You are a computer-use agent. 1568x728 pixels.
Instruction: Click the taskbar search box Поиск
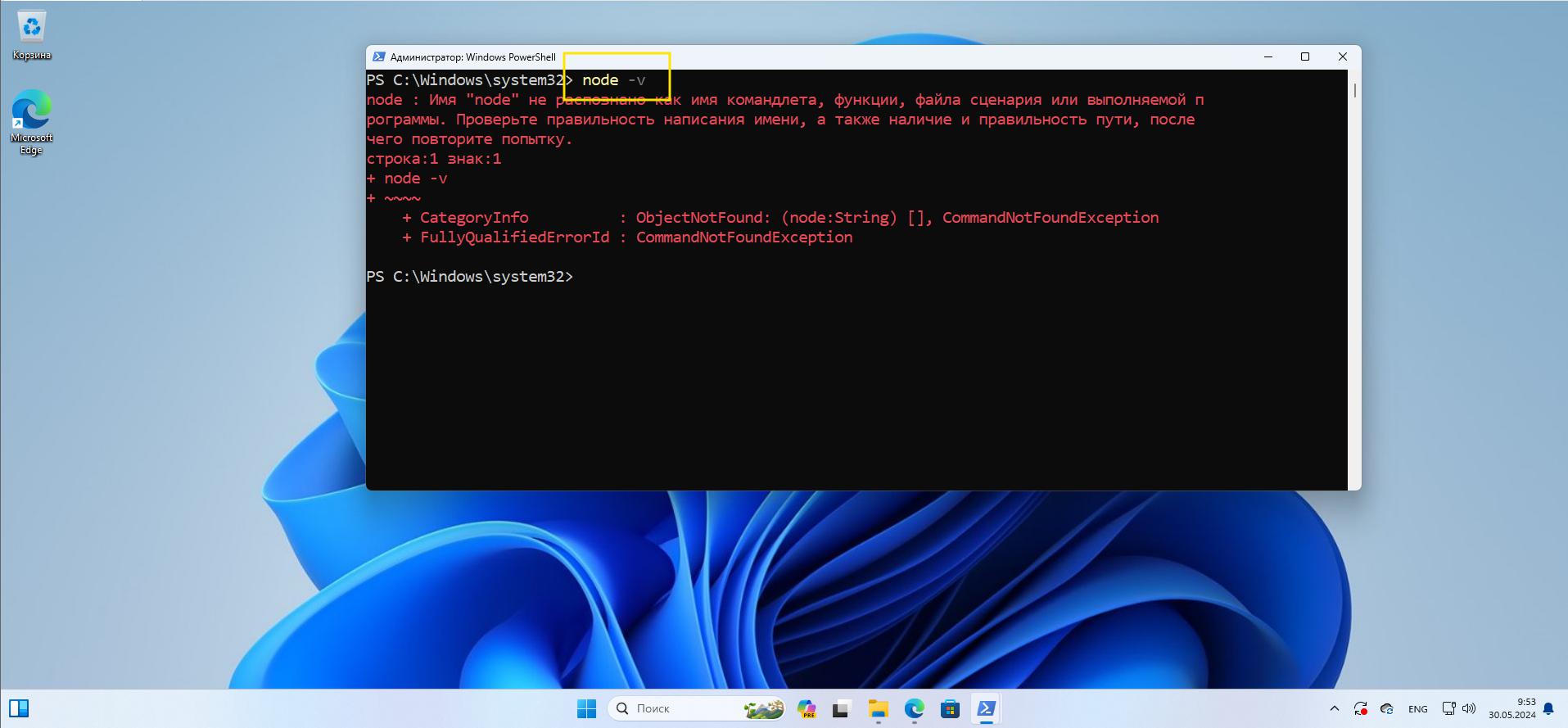[x=697, y=708]
